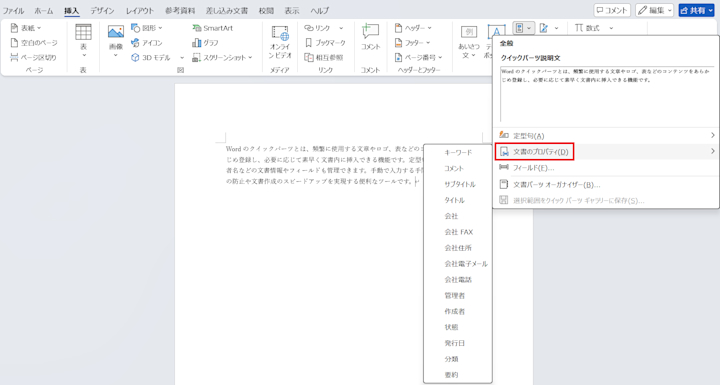Insert the 会社 FAX property
720x385 pixels.
tap(458, 232)
